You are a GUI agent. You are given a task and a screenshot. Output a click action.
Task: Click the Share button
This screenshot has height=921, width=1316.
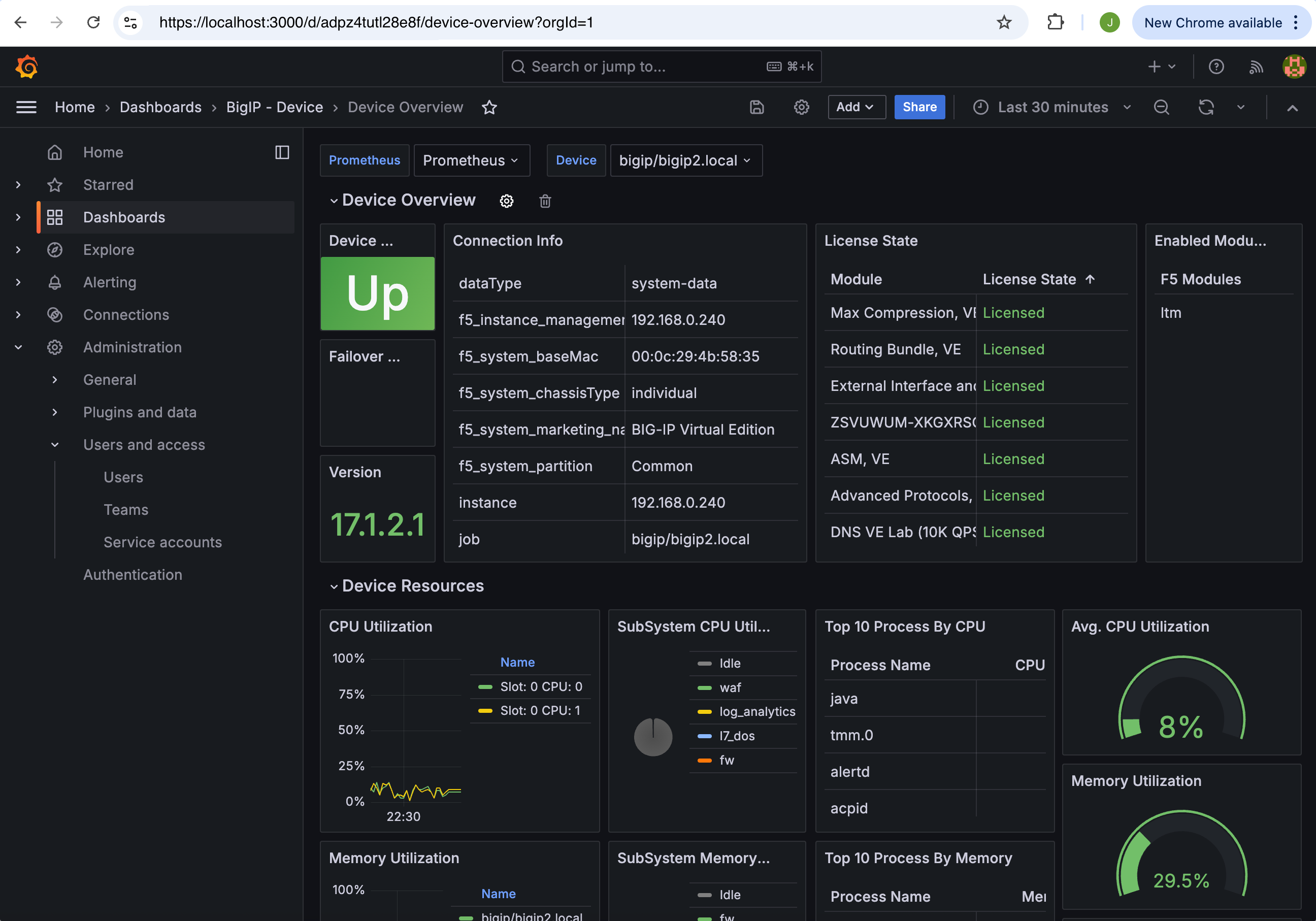tap(919, 107)
